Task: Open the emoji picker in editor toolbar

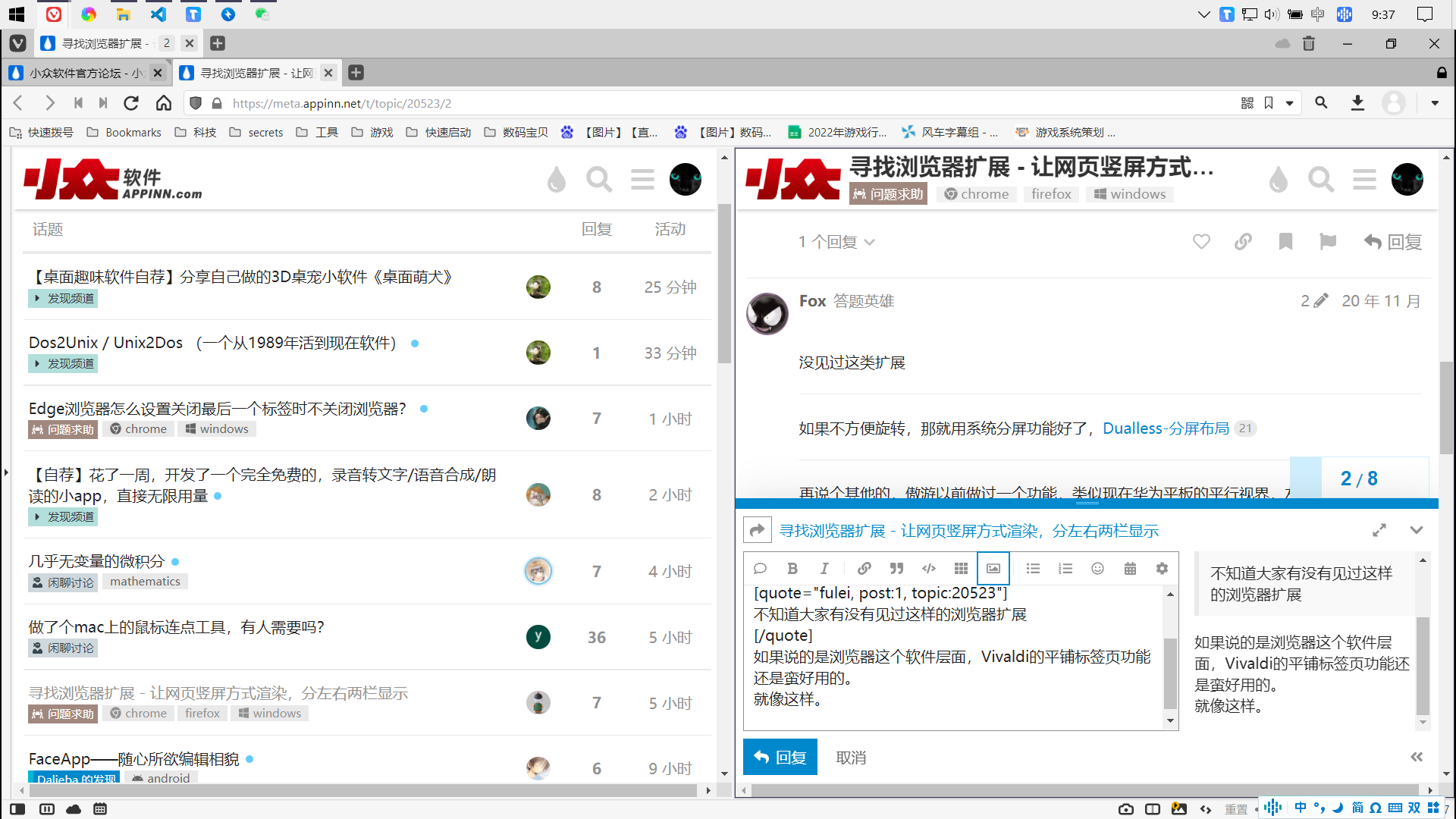Action: click(x=1097, y=569)
